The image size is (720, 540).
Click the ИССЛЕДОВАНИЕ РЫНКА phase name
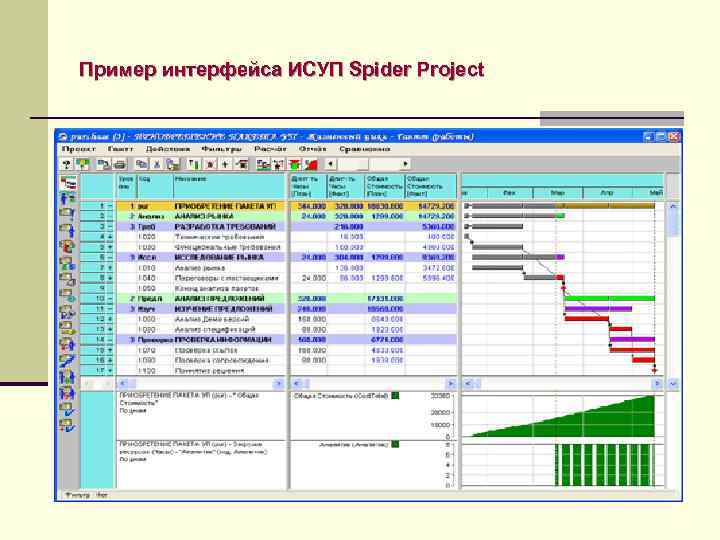click(219, 258)
